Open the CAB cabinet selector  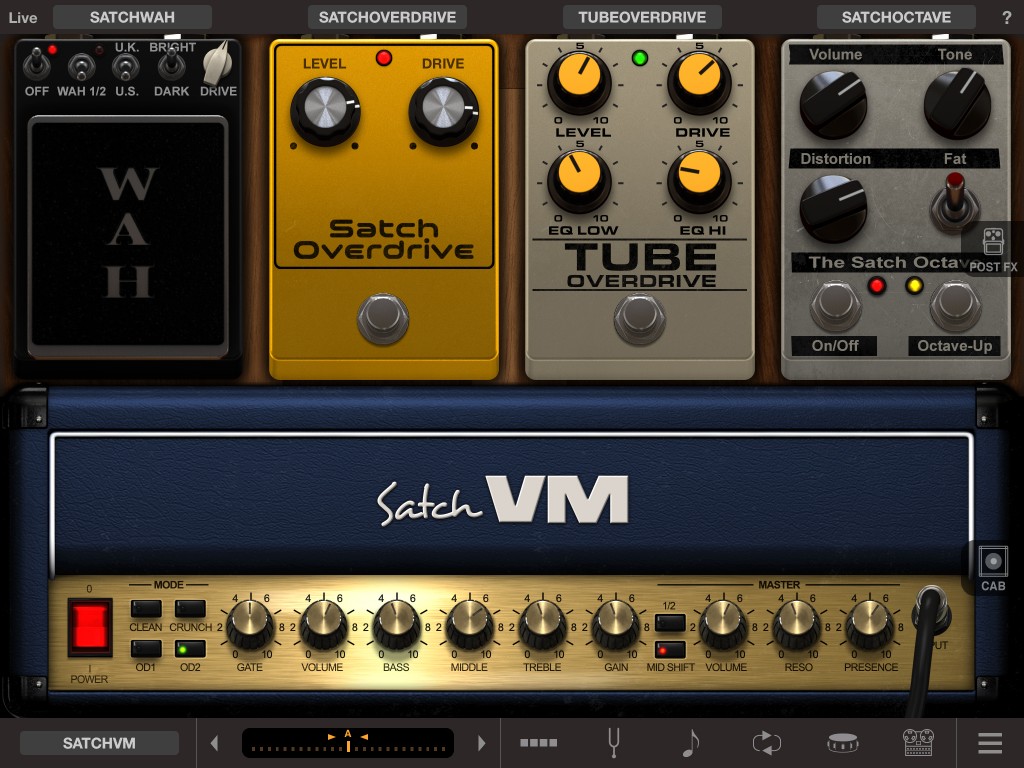coord(993,568)
